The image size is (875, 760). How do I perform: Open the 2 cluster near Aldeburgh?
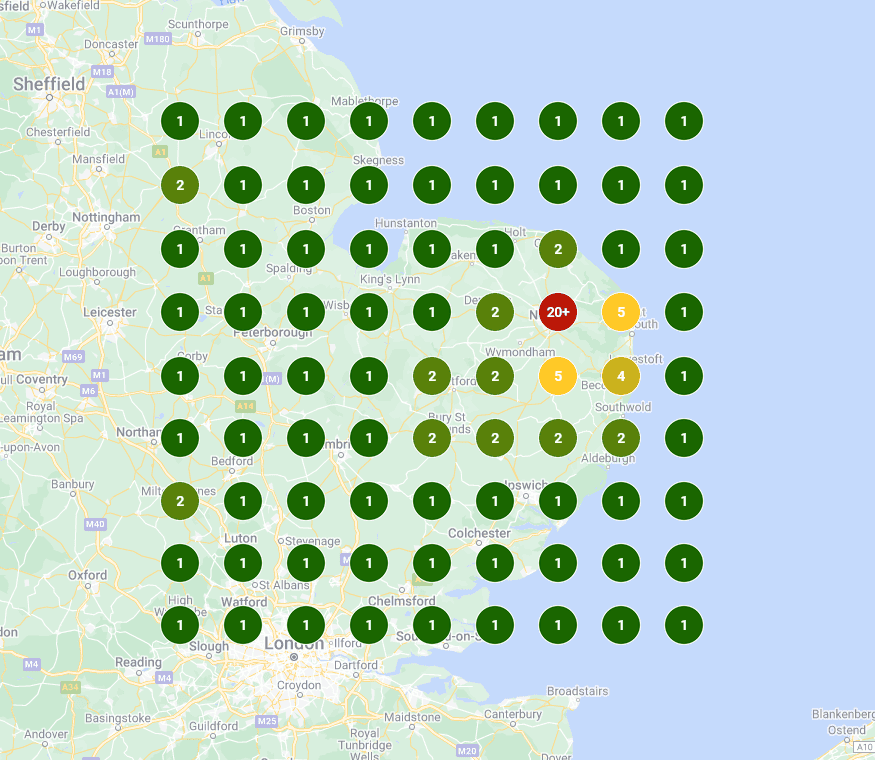click(621, 438)
